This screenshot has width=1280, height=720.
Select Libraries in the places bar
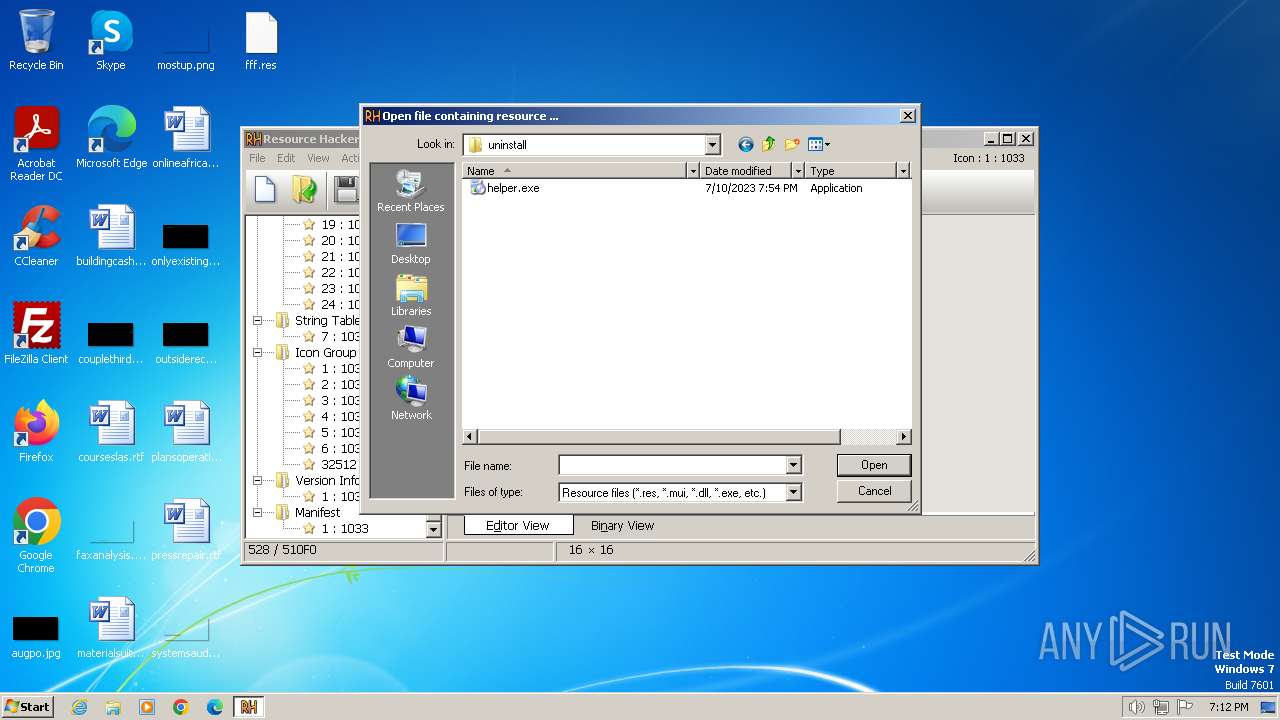[x=411, y=295]
